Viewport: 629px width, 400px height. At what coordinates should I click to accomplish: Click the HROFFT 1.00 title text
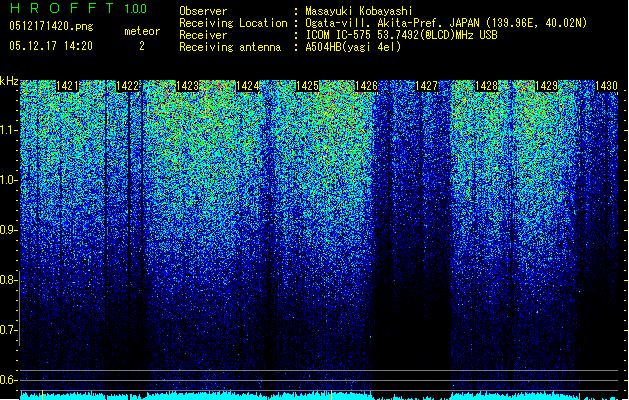79,8
